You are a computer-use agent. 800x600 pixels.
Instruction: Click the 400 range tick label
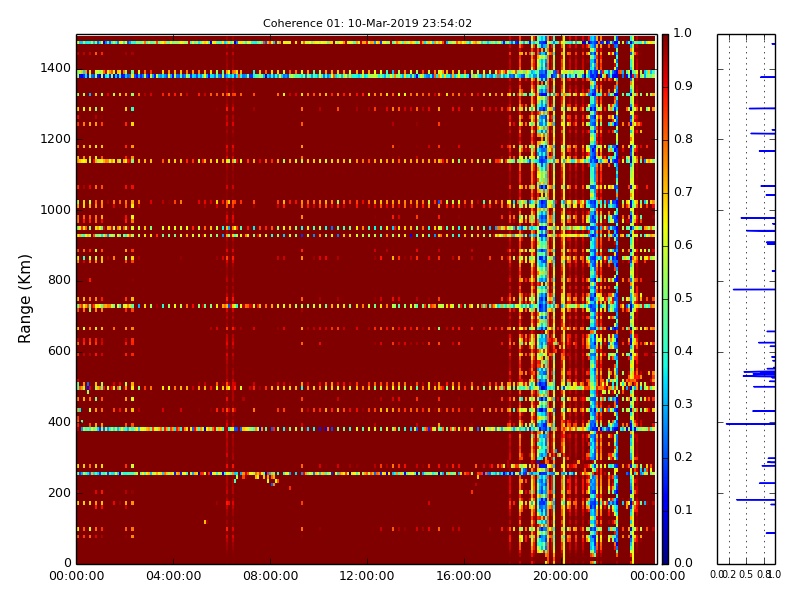click(59, 422)
